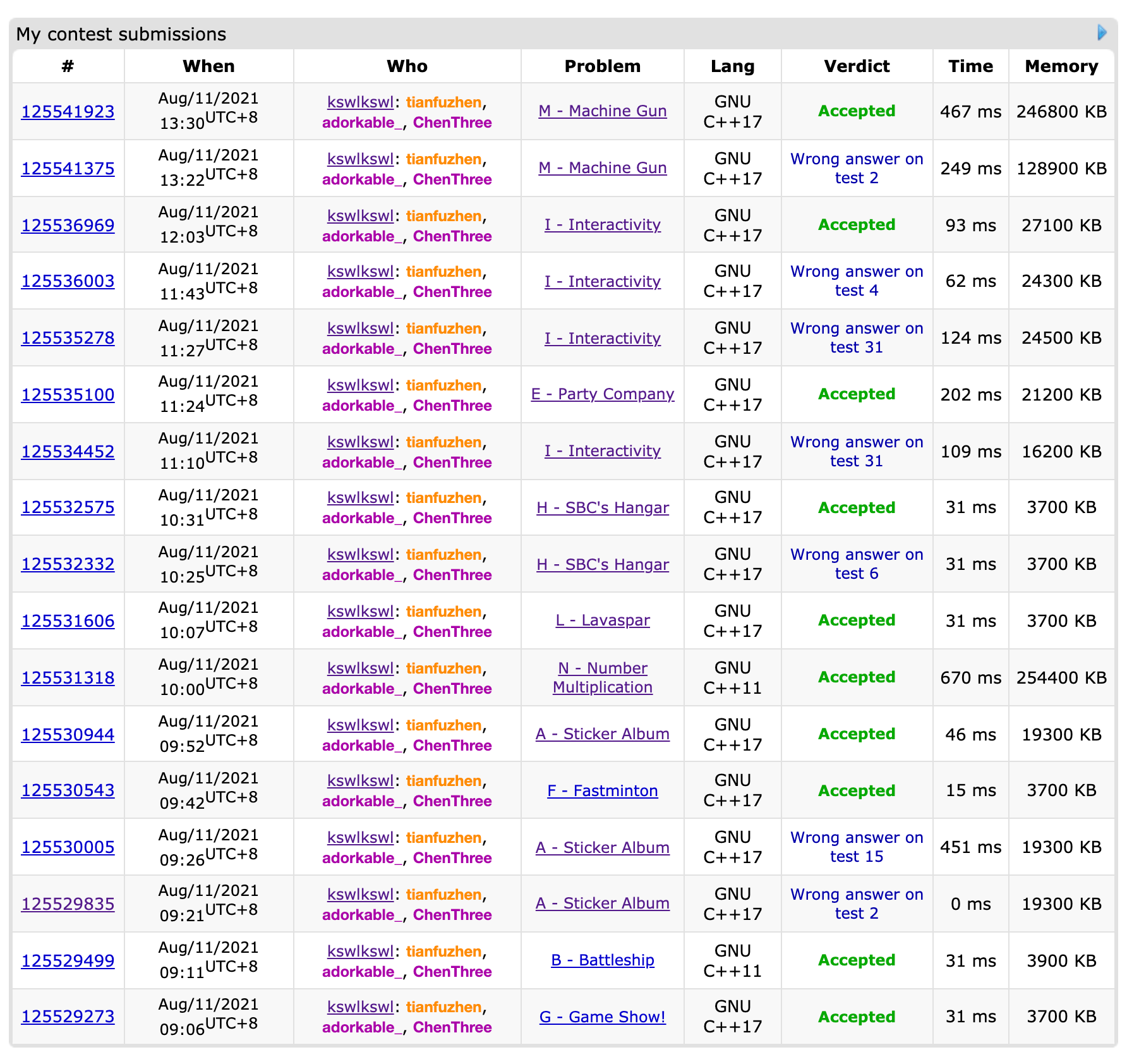This screenshot has width=1127, height=1064.
Task: View tianfuzhen profile in last row
Action: click(x=443, y=1007)
